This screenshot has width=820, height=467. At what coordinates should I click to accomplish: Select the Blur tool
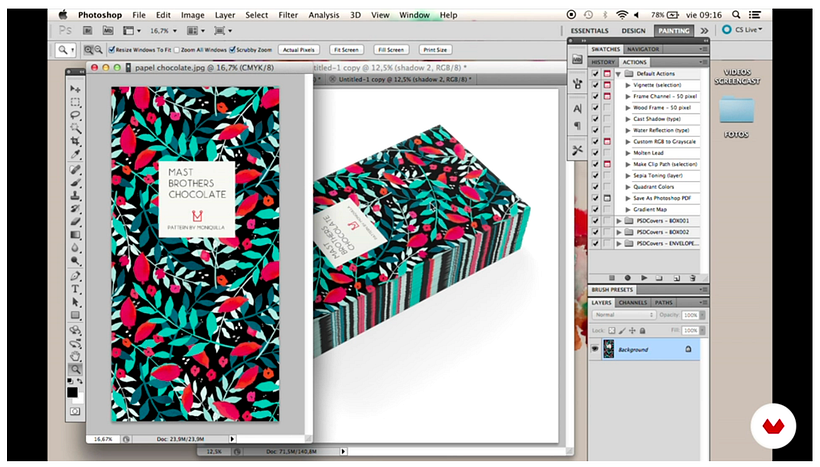(x=75, y=248)
